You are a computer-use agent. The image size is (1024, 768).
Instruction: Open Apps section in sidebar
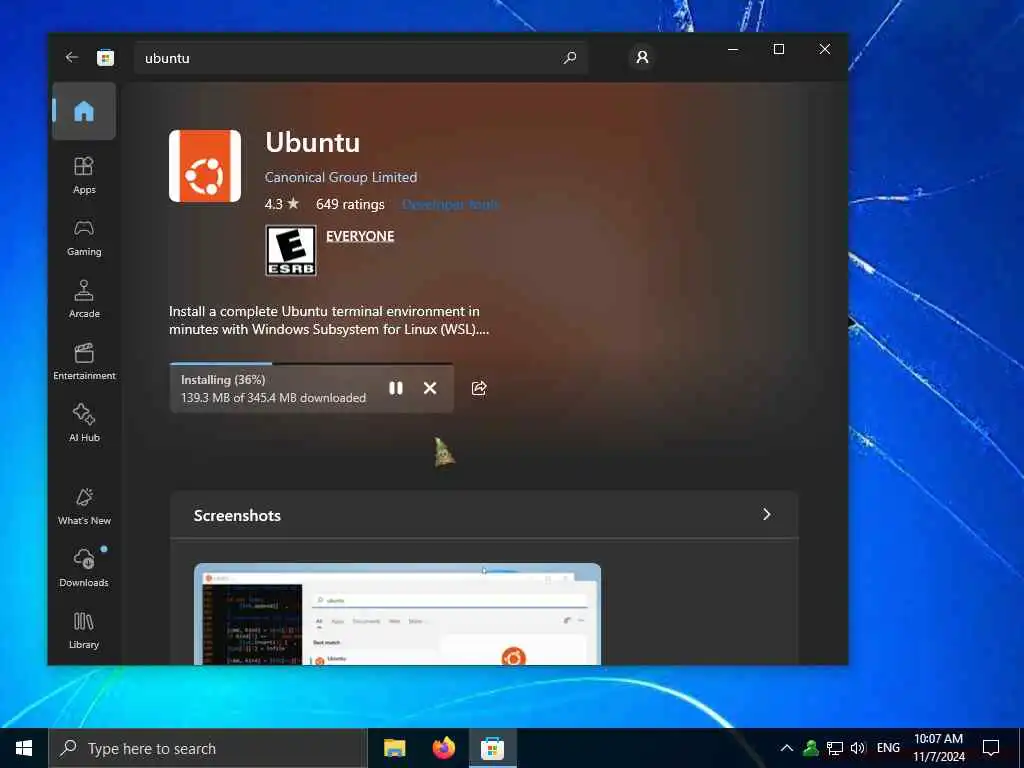click(x=84, y=175)
